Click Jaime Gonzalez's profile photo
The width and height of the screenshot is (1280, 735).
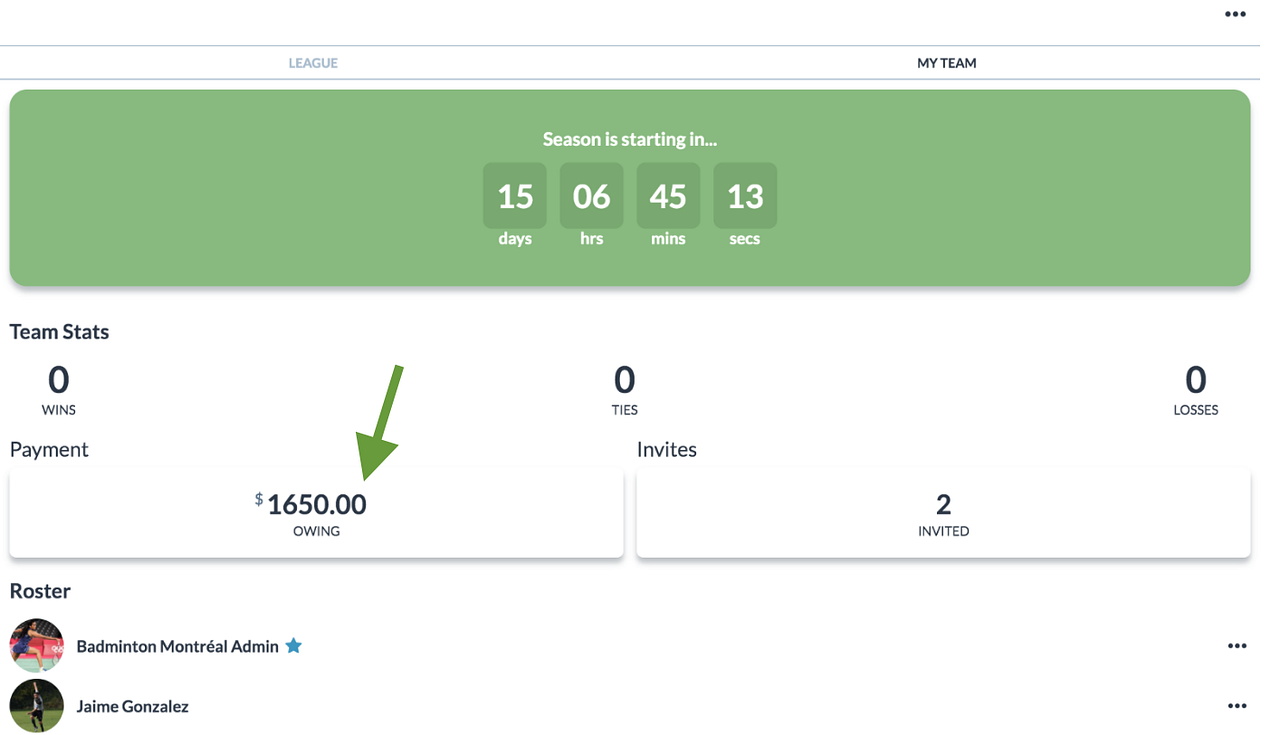tap(37, 706)
